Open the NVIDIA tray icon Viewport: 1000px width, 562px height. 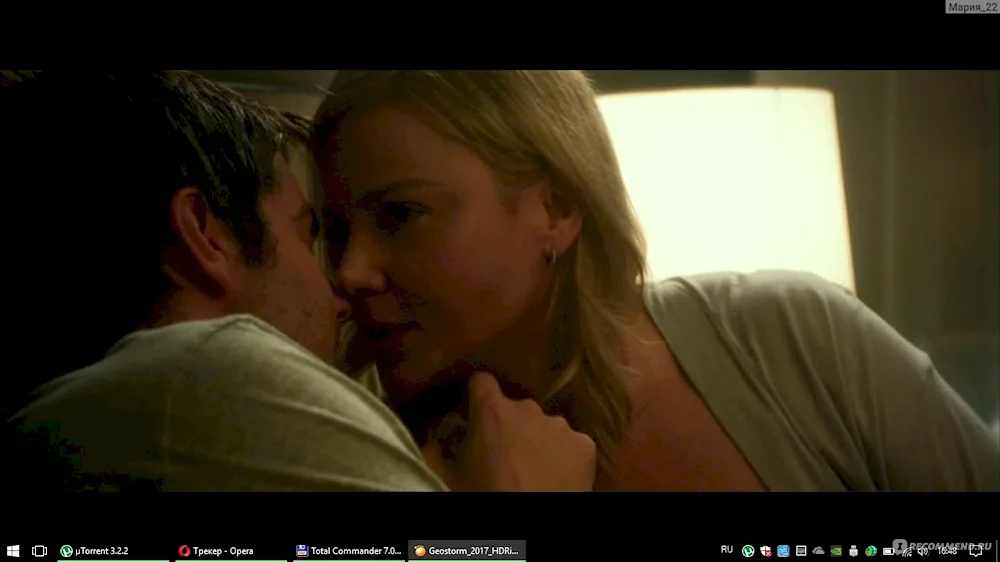(x=836, y=551)
